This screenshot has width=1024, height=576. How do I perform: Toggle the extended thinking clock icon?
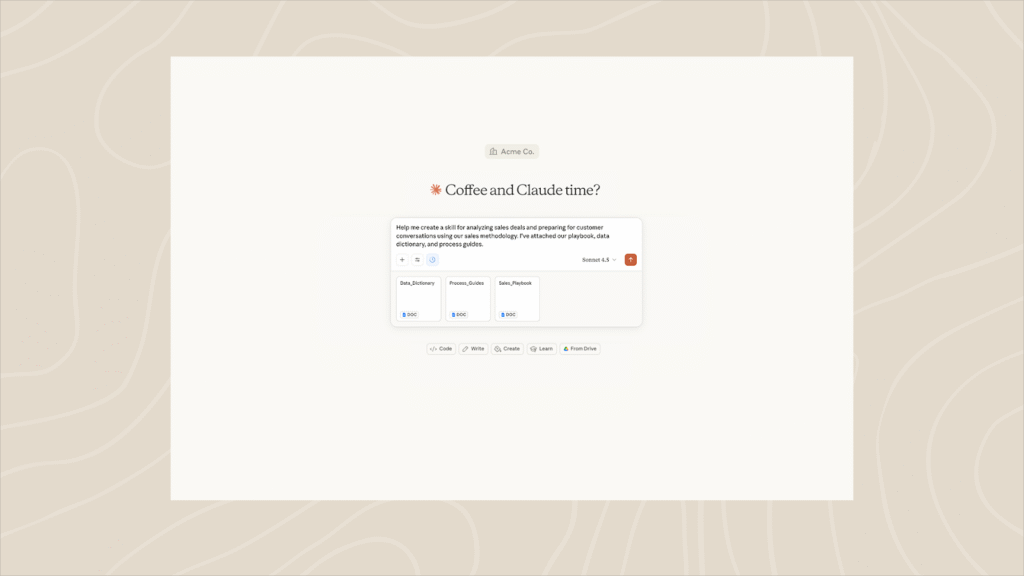pos(433,260)
